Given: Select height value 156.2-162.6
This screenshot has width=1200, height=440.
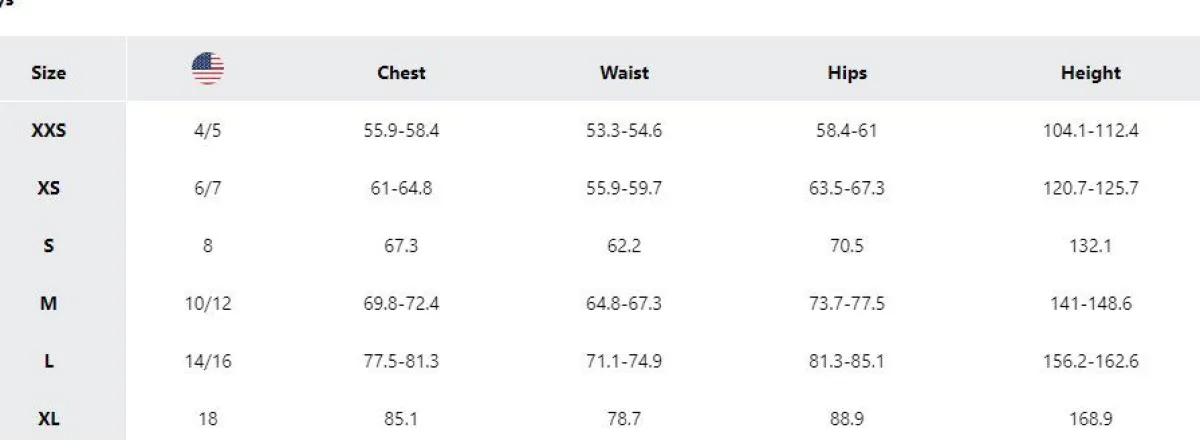Looking at the screenshot, I should click(1090, 362).
